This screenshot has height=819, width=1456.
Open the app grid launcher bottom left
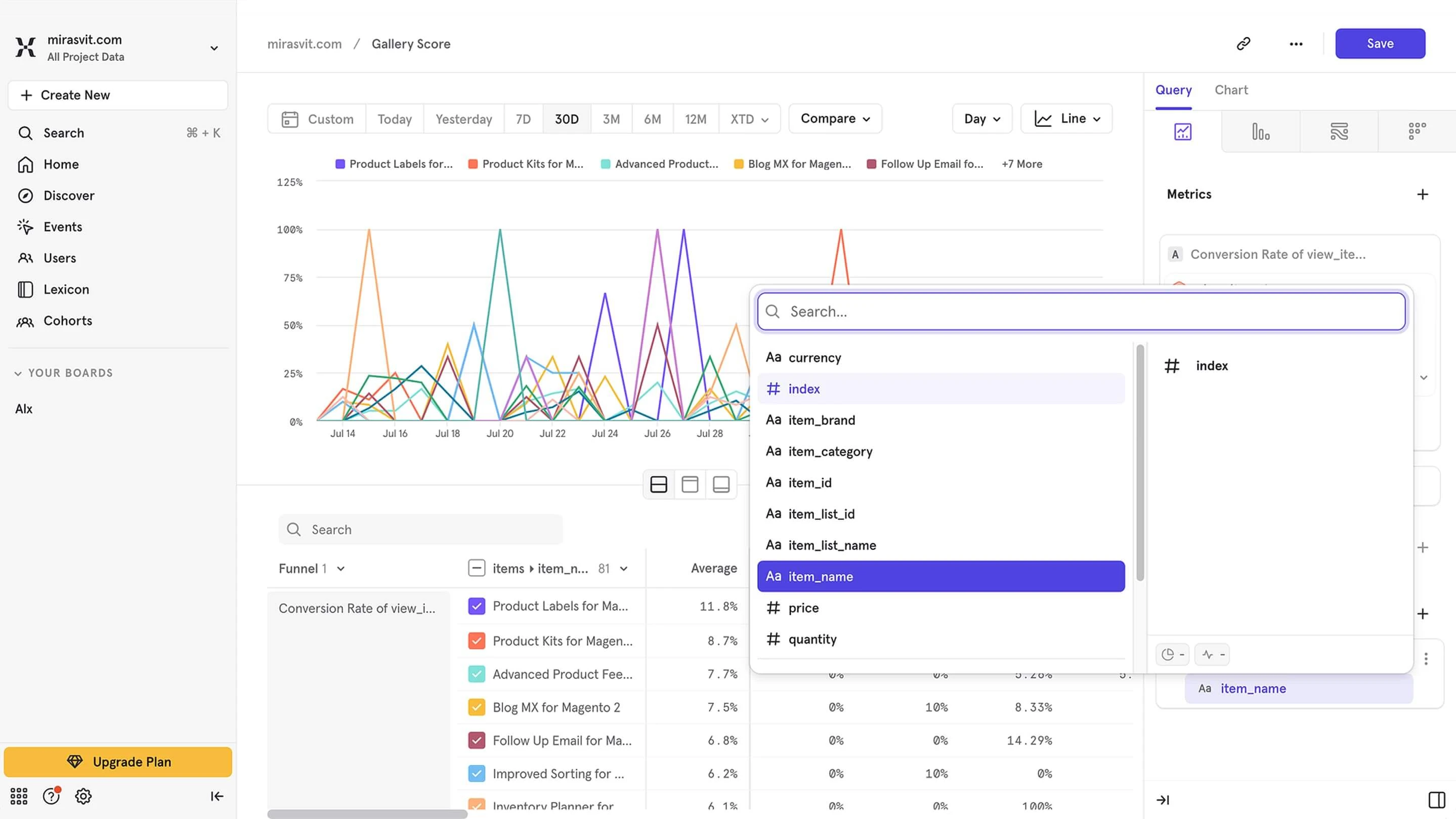pos(19,796)
